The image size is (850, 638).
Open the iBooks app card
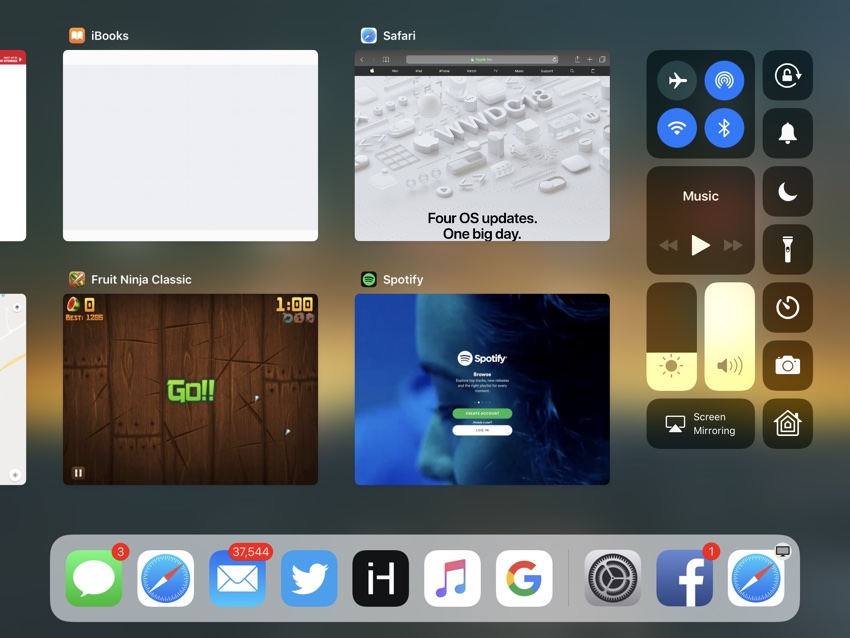pyautogui.click(x=190, y=145)
